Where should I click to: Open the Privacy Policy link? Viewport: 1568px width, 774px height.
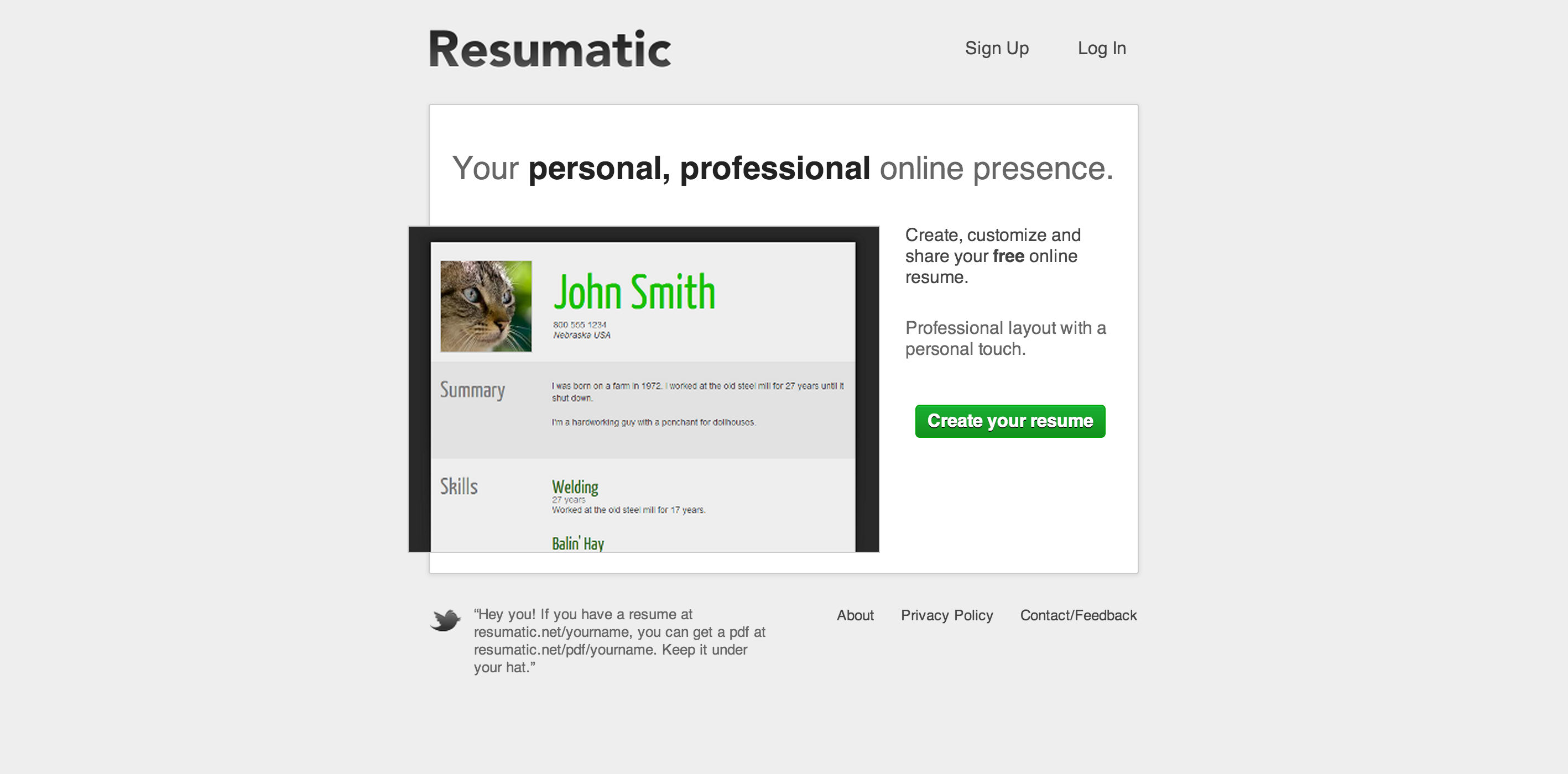point(946,615)
